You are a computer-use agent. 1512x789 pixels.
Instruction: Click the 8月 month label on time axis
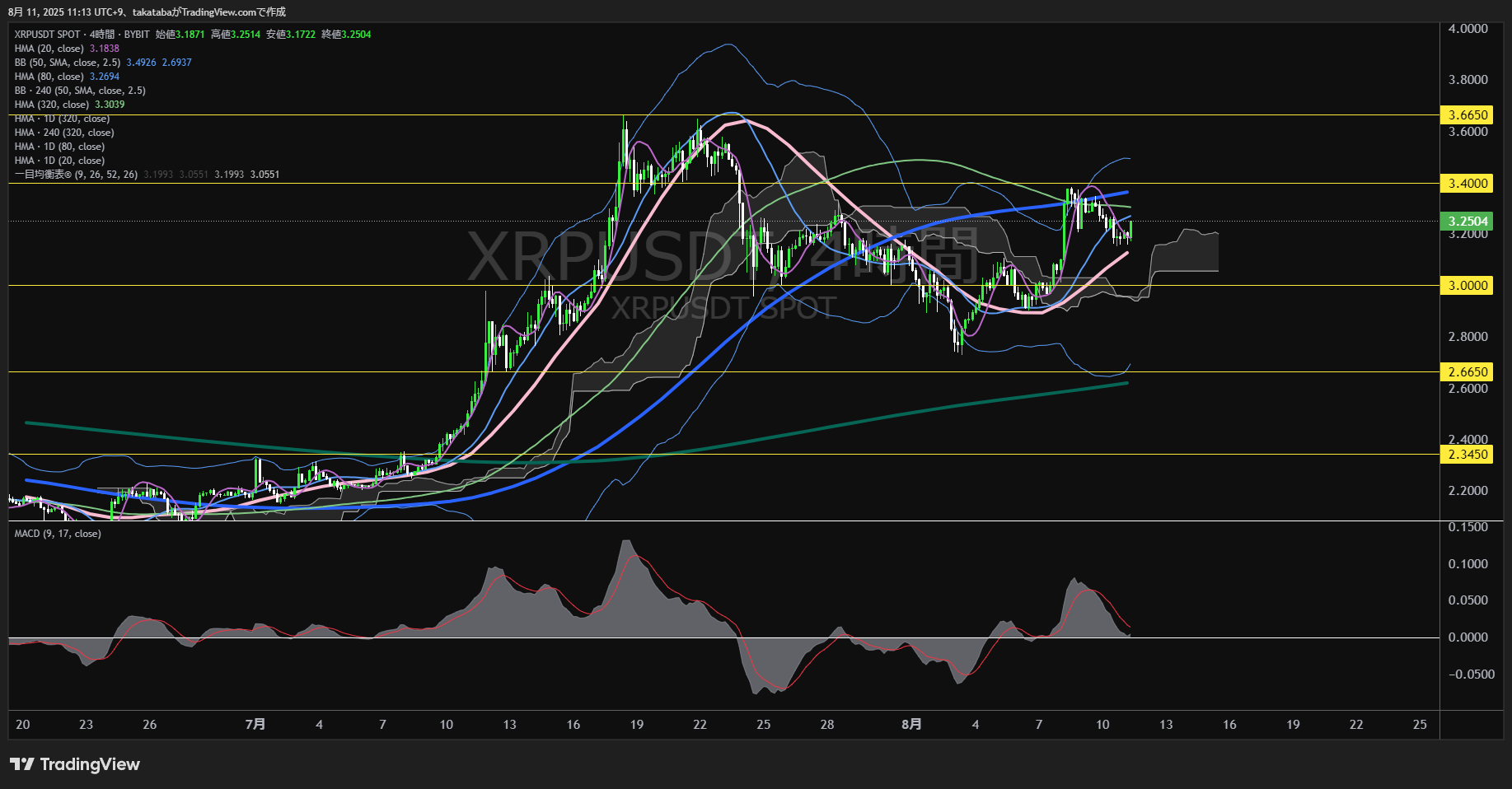[x=911, y=725]
